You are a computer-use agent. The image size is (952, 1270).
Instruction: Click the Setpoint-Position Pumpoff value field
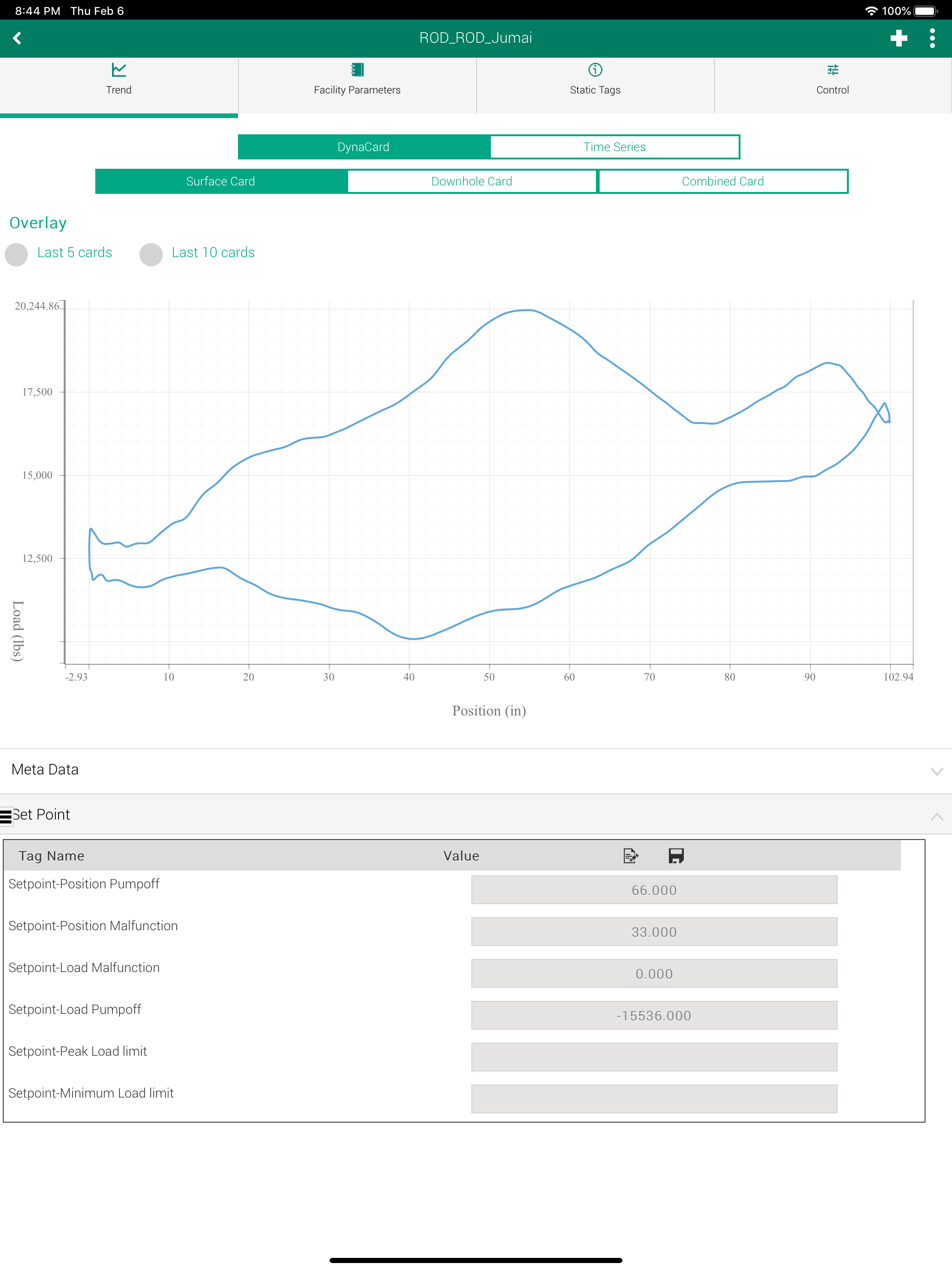pos(654,889)
